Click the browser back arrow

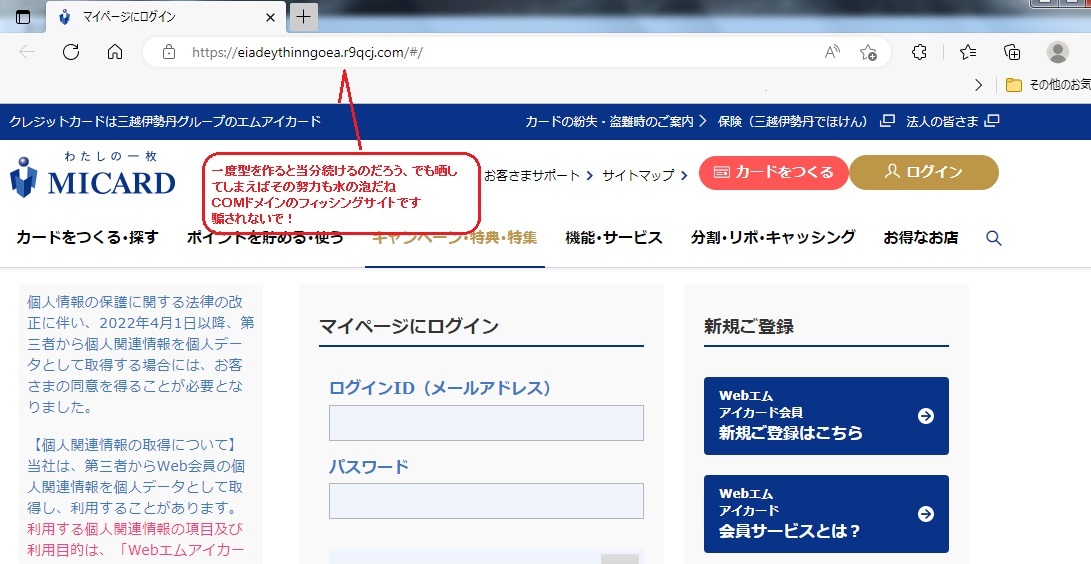(27, 52)
